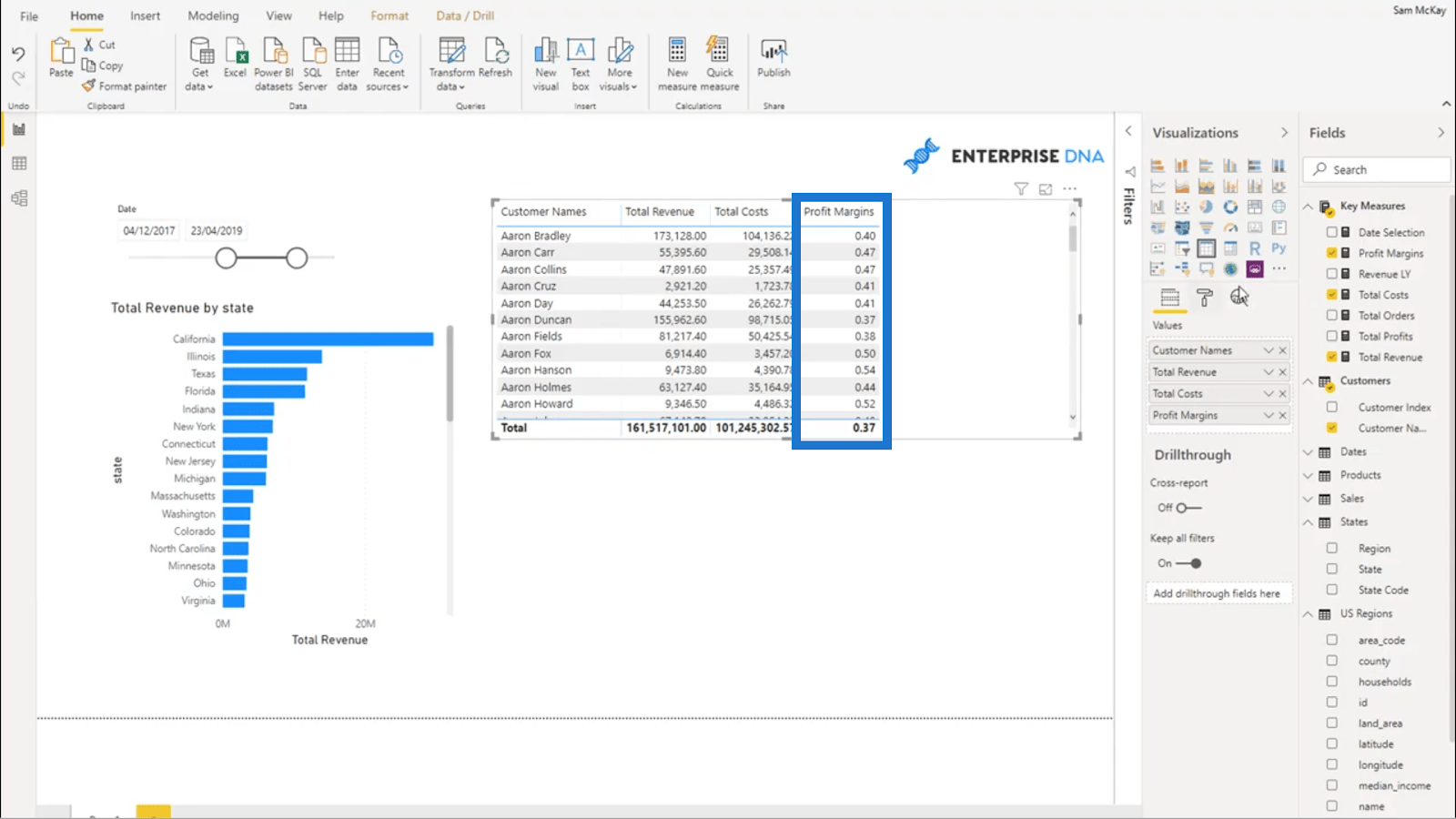1456x819 pixels.
Task: Click the start date 04/12/2017 field
Action: 149,231
